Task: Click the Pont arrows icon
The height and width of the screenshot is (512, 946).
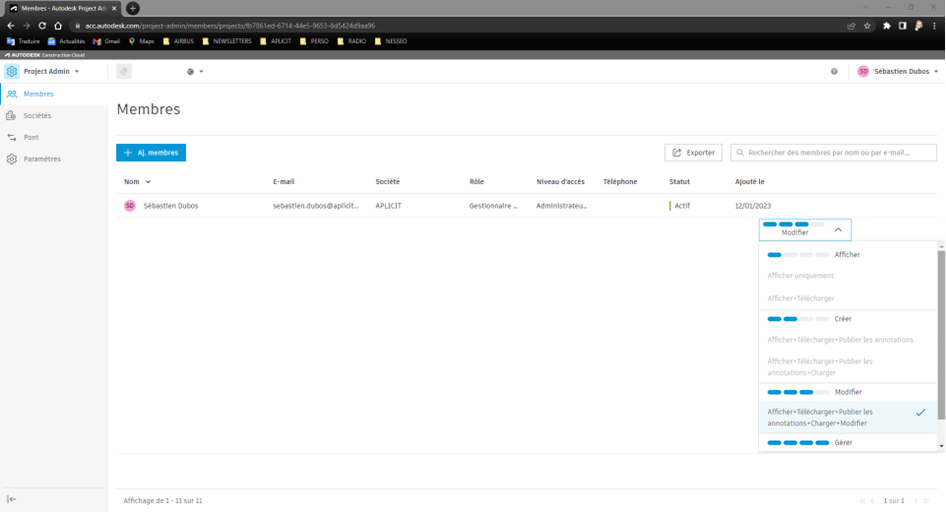Action: 11,137
